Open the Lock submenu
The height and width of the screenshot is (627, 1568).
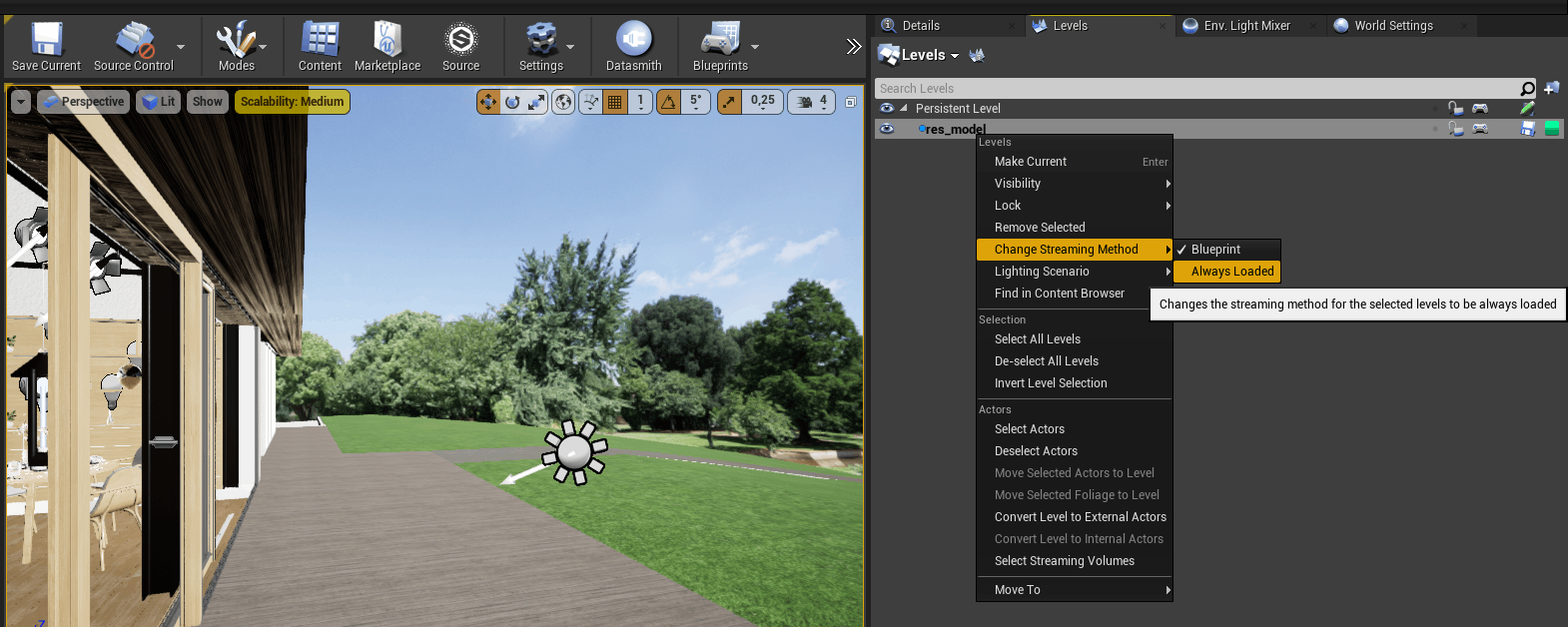click(x=1074, y=206)
